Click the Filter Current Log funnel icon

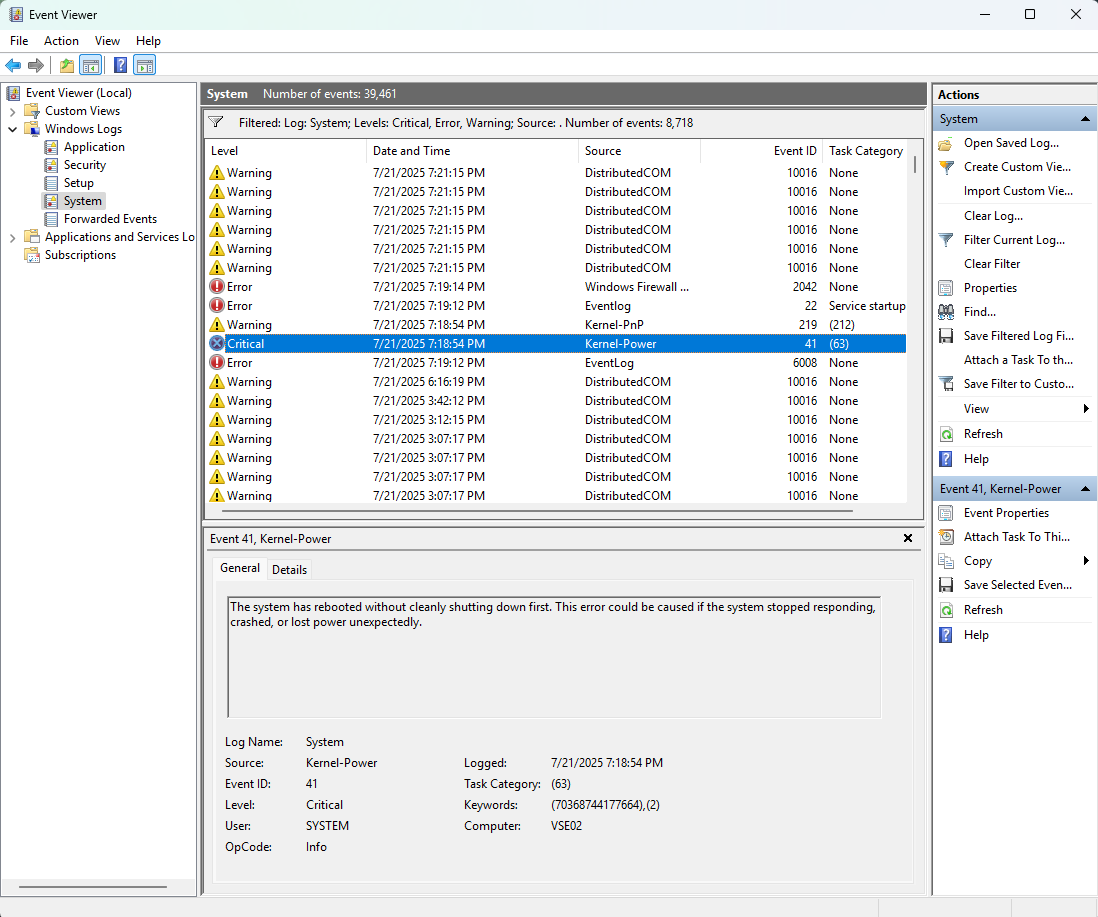[x=946, y=240]
